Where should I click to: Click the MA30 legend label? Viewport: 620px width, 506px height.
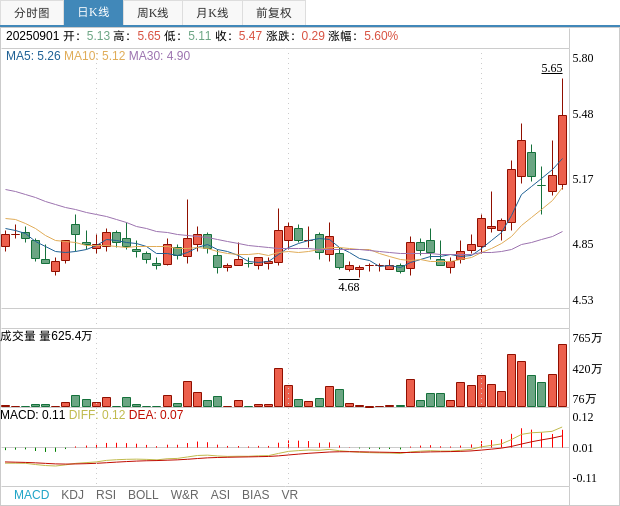click(x=159, y=56)
